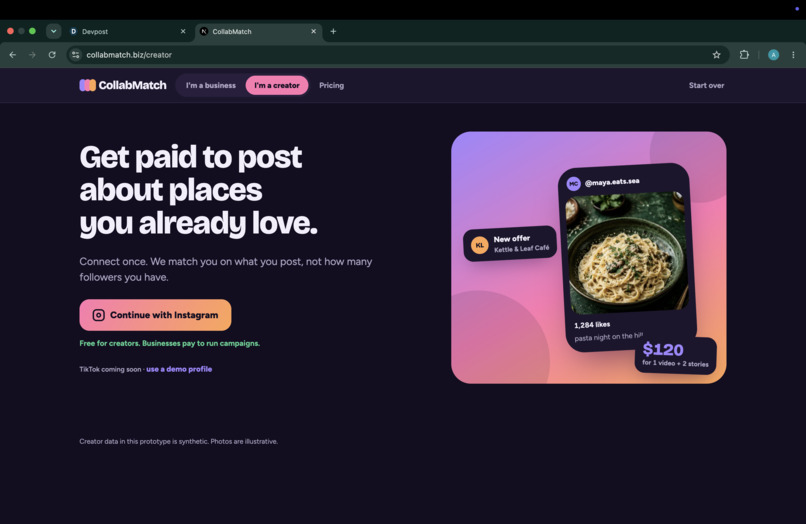This screenshot has width=806, height=524.
Task: Click the MC avatar circle
Action: pyautogui.click(x=573, y=184)
